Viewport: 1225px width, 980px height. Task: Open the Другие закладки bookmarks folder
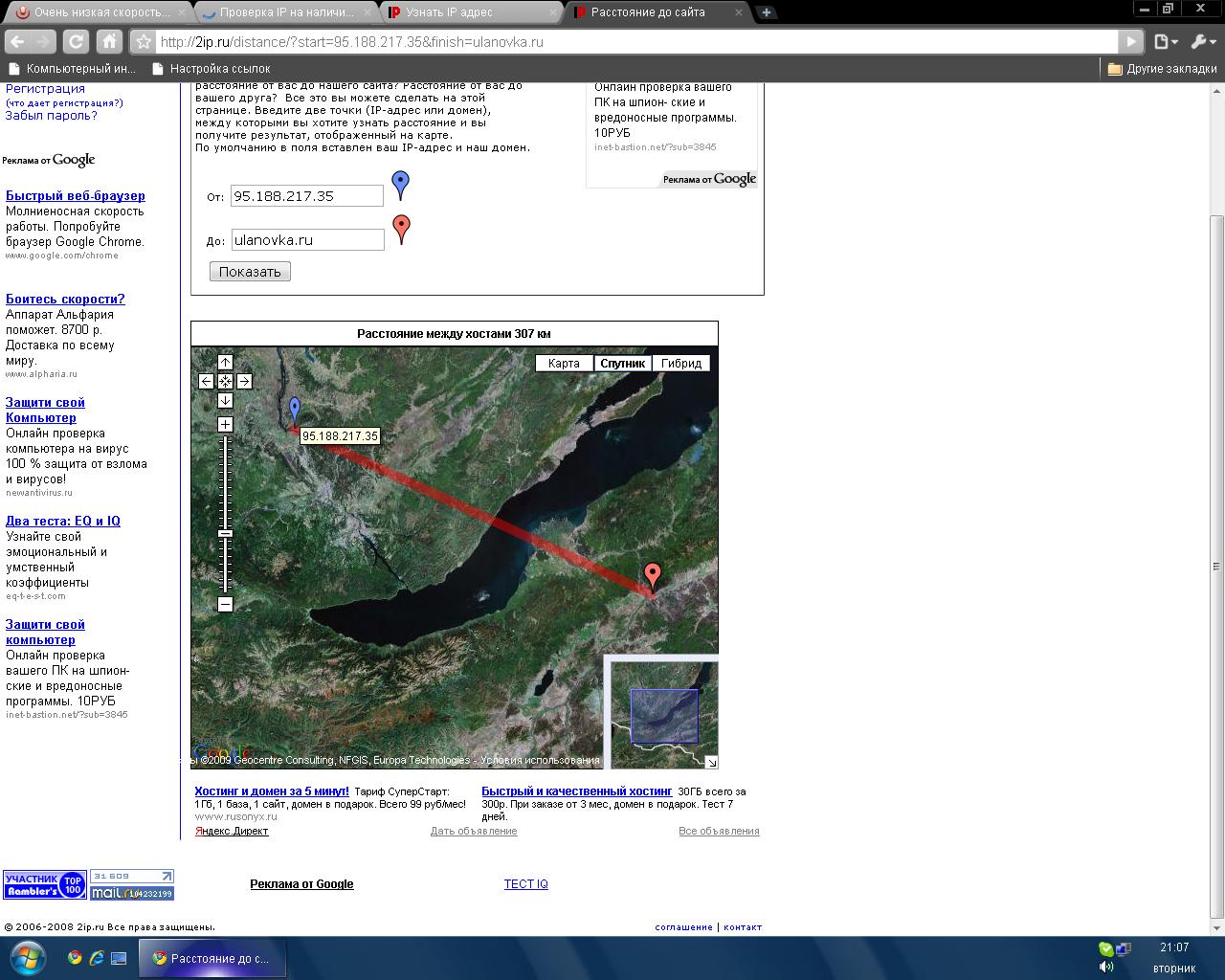[1162, 69]
